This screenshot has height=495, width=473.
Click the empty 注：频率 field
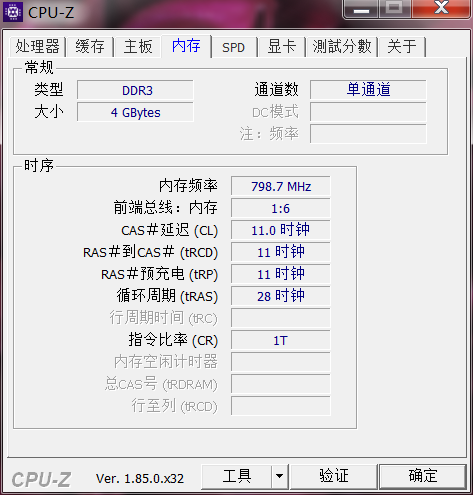tap(368, 134)
